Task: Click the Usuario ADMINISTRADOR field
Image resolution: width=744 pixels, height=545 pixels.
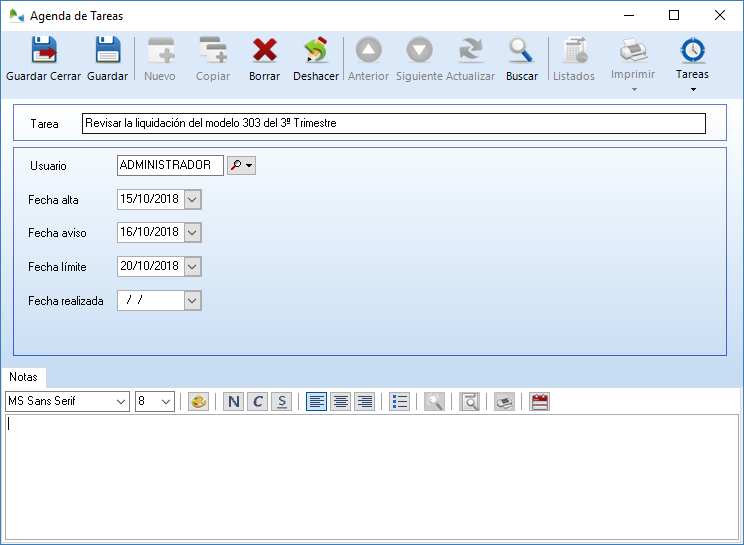Action: (x=170, y=166)
